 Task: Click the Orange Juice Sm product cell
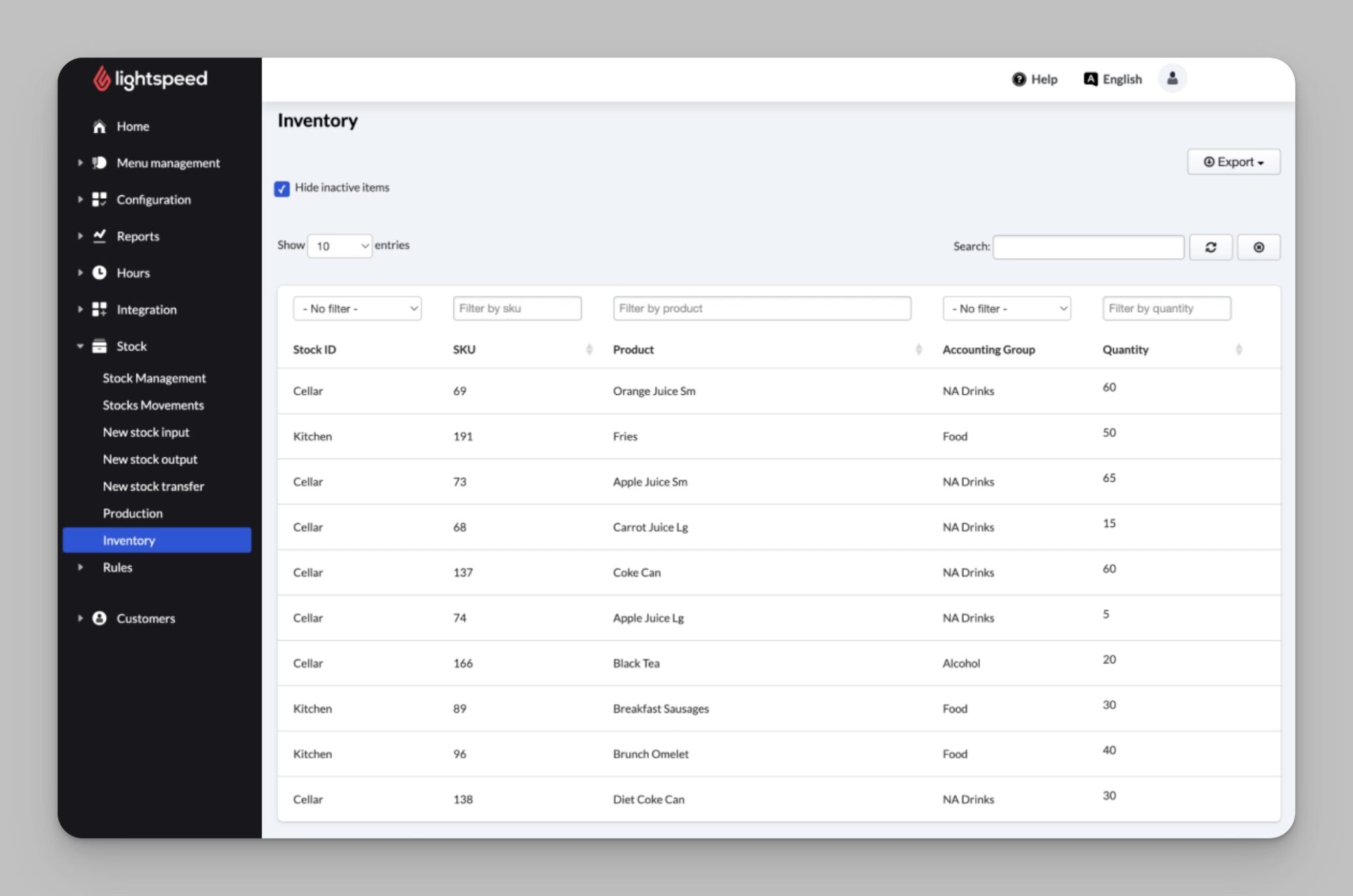[x=654, y=391]
